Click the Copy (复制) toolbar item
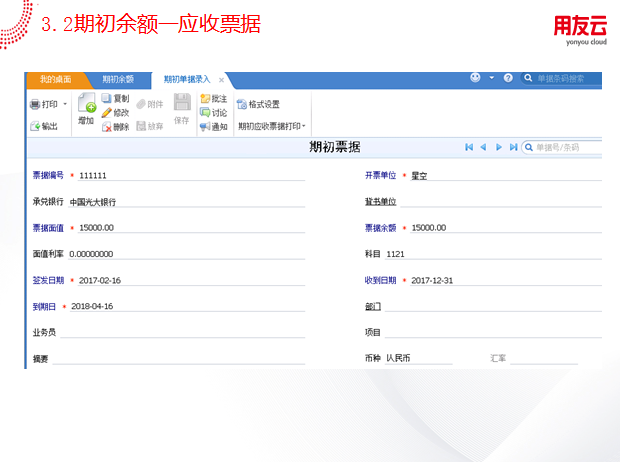Screen dimensions: 620x462 (x=115, y=98)
